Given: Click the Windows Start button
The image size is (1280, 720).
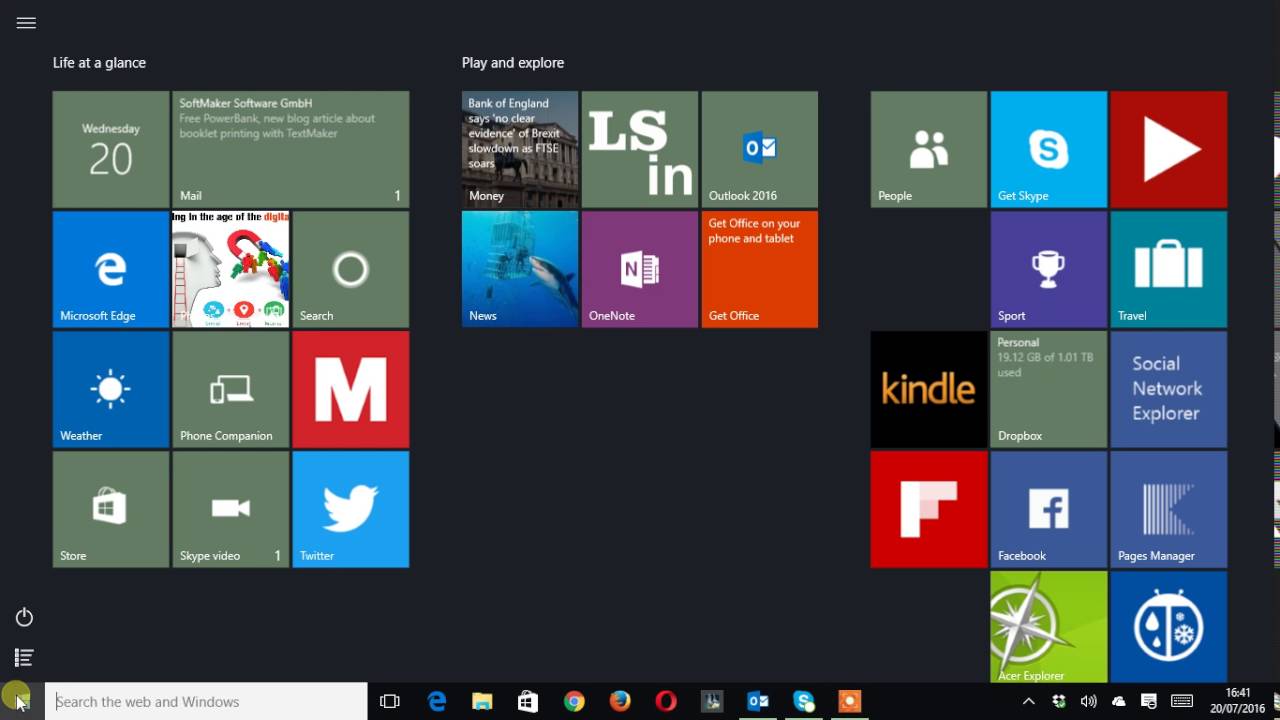Looking at the screenshot, I should pyautogui.click(x=22, y=701).
